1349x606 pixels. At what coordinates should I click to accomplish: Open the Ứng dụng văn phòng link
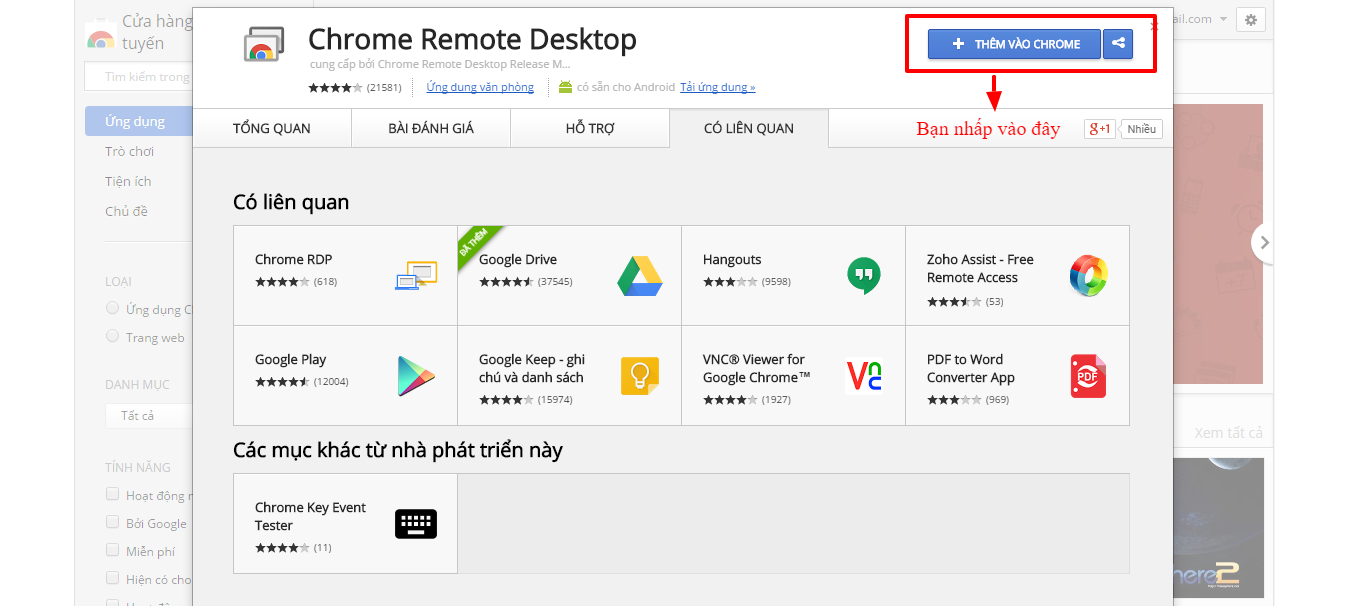tap(480, 87)
